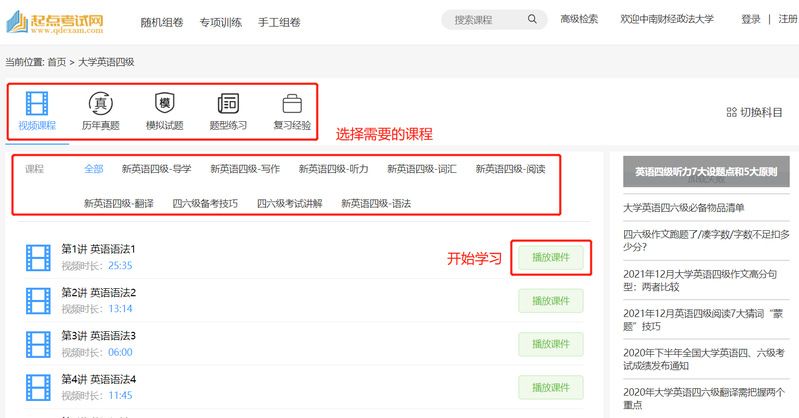Open the 题型练习 icon
Image resolution: width=799 pixels, height=418 pixels.
[228, 102]
